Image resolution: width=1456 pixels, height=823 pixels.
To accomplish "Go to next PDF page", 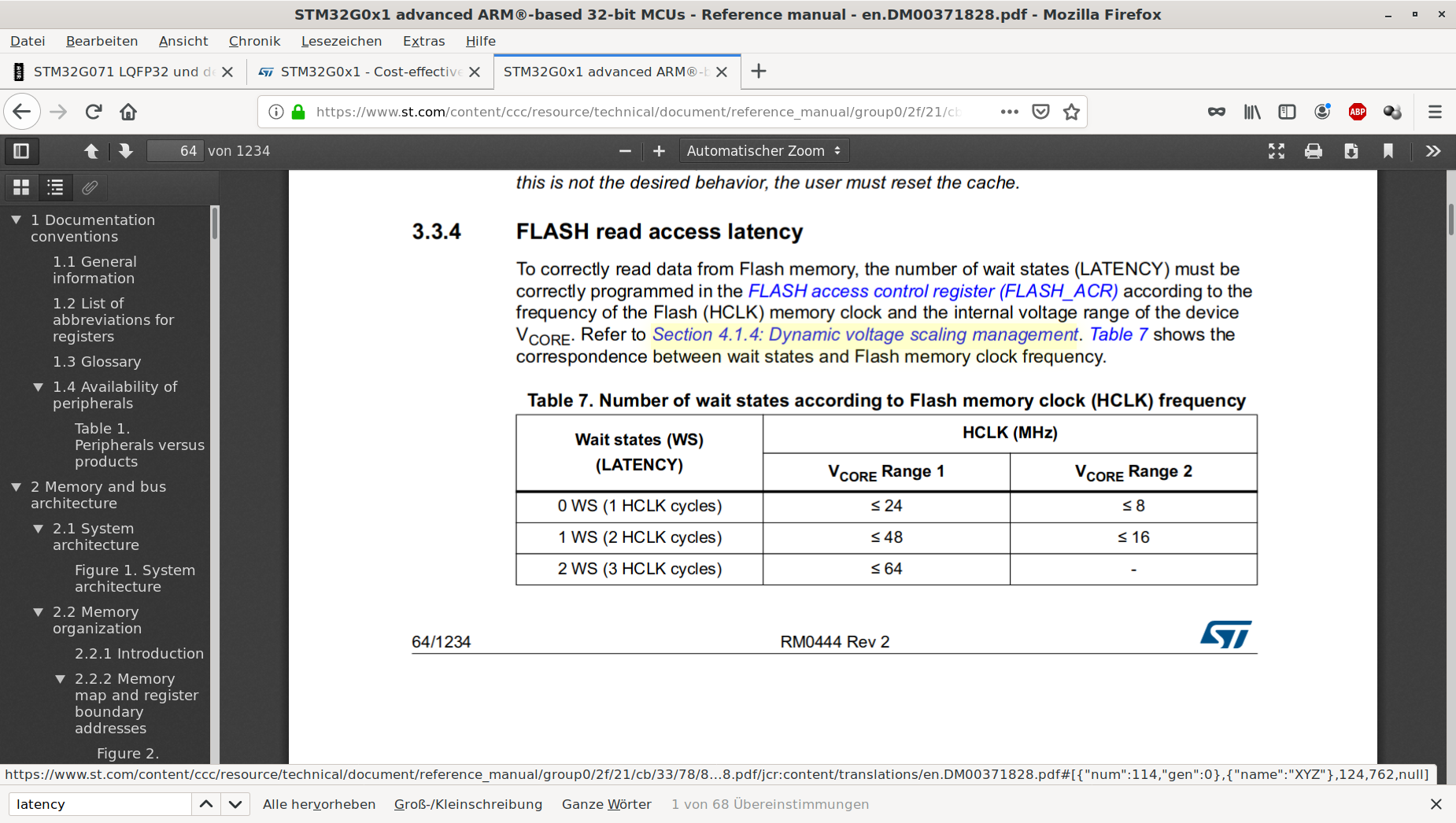I will pyautogui.click(x=125, y=150).
